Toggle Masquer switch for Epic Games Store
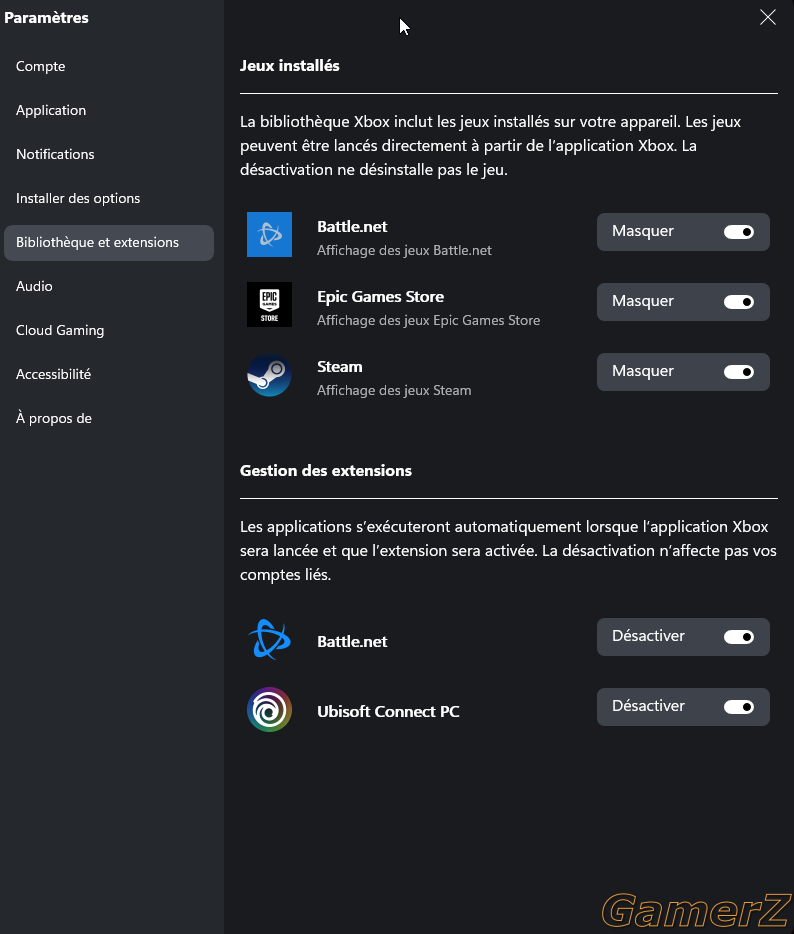The height and width of the screenshot is (934, 794). (x=739, y=302)
